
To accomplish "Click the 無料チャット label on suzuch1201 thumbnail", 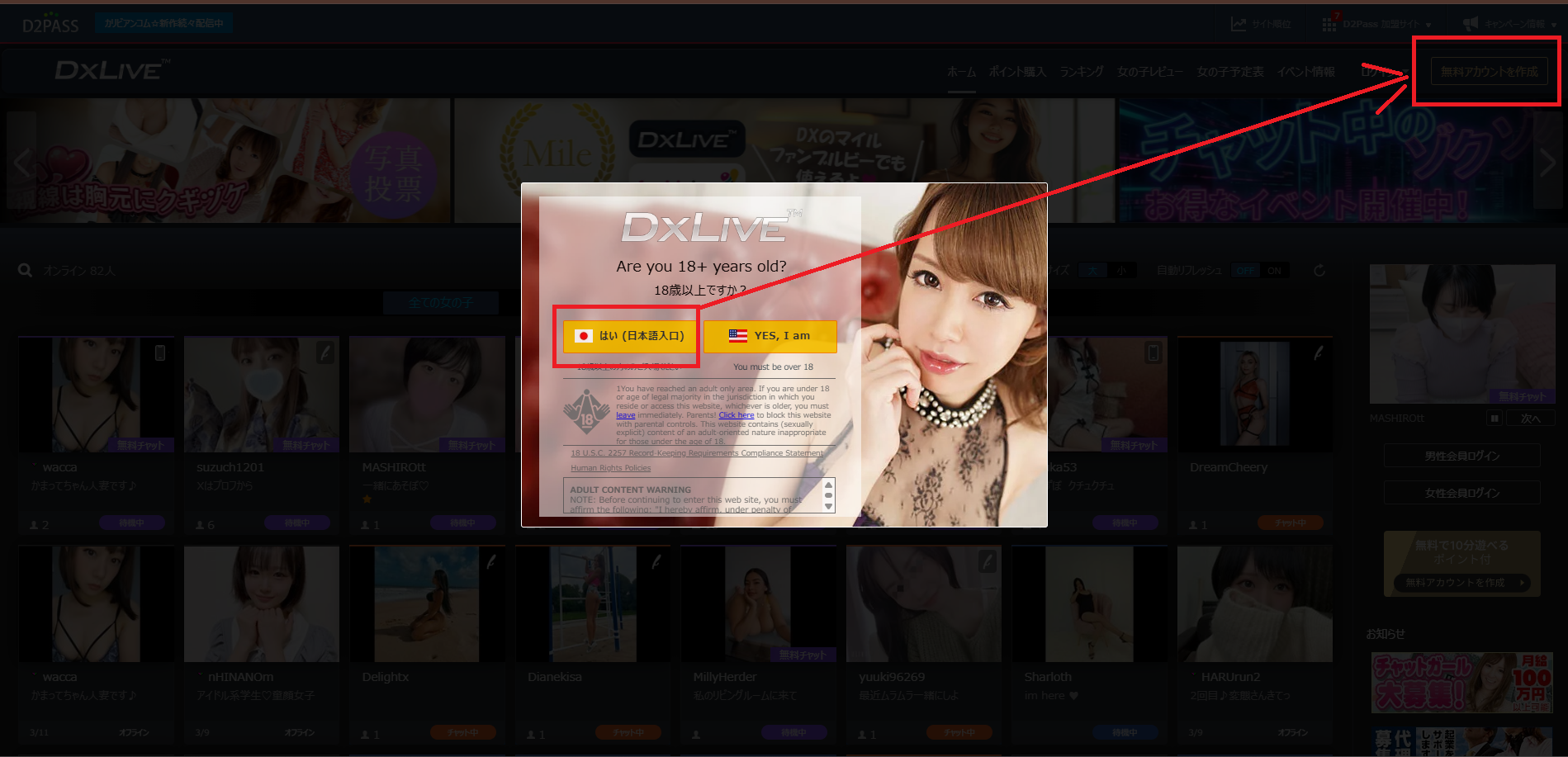I will [306, 446].
